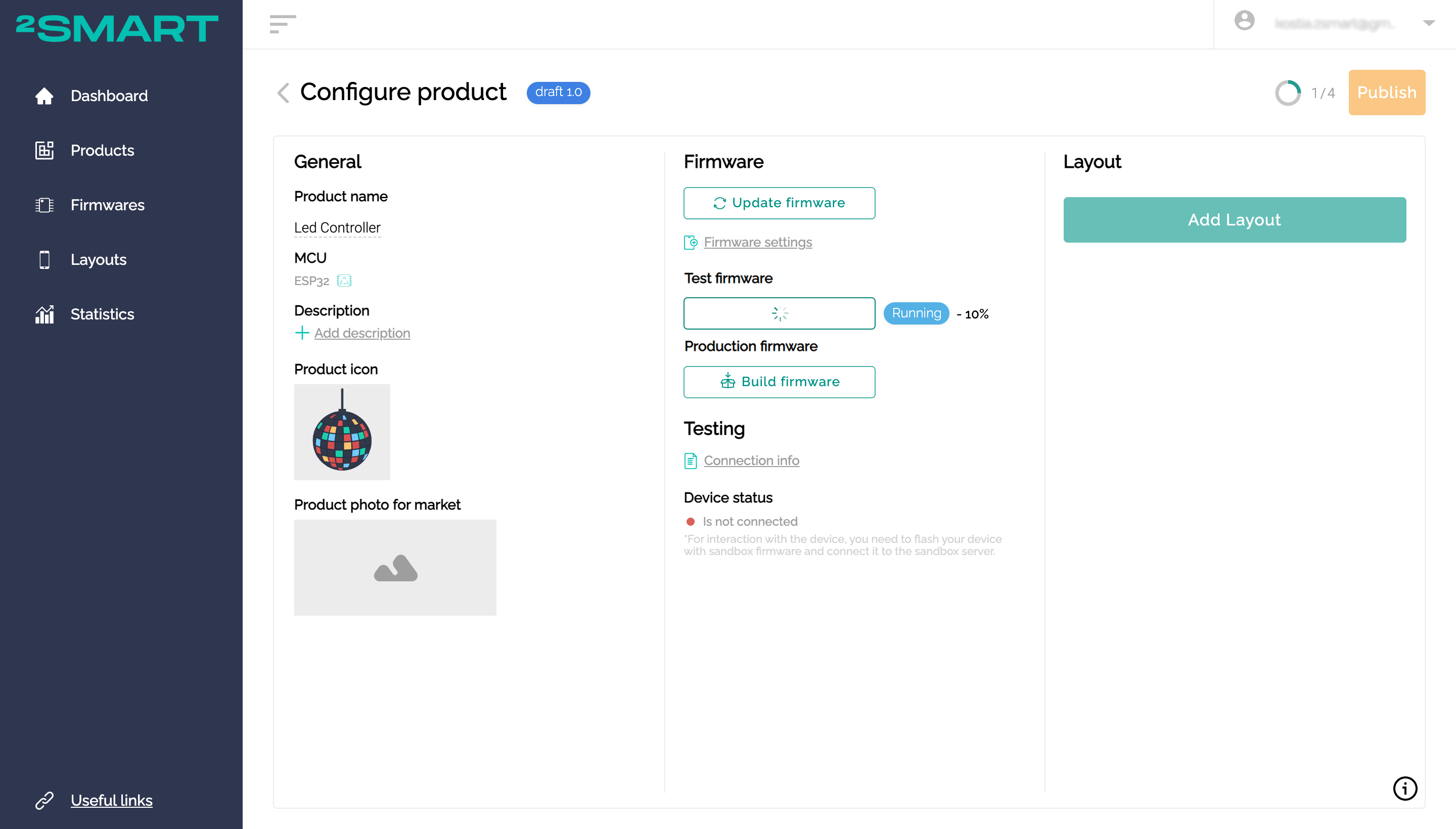The height and width of the screenshot is (829, 1456).
Task: Click the user avatar icon
Action: [x=1244, y=21]
